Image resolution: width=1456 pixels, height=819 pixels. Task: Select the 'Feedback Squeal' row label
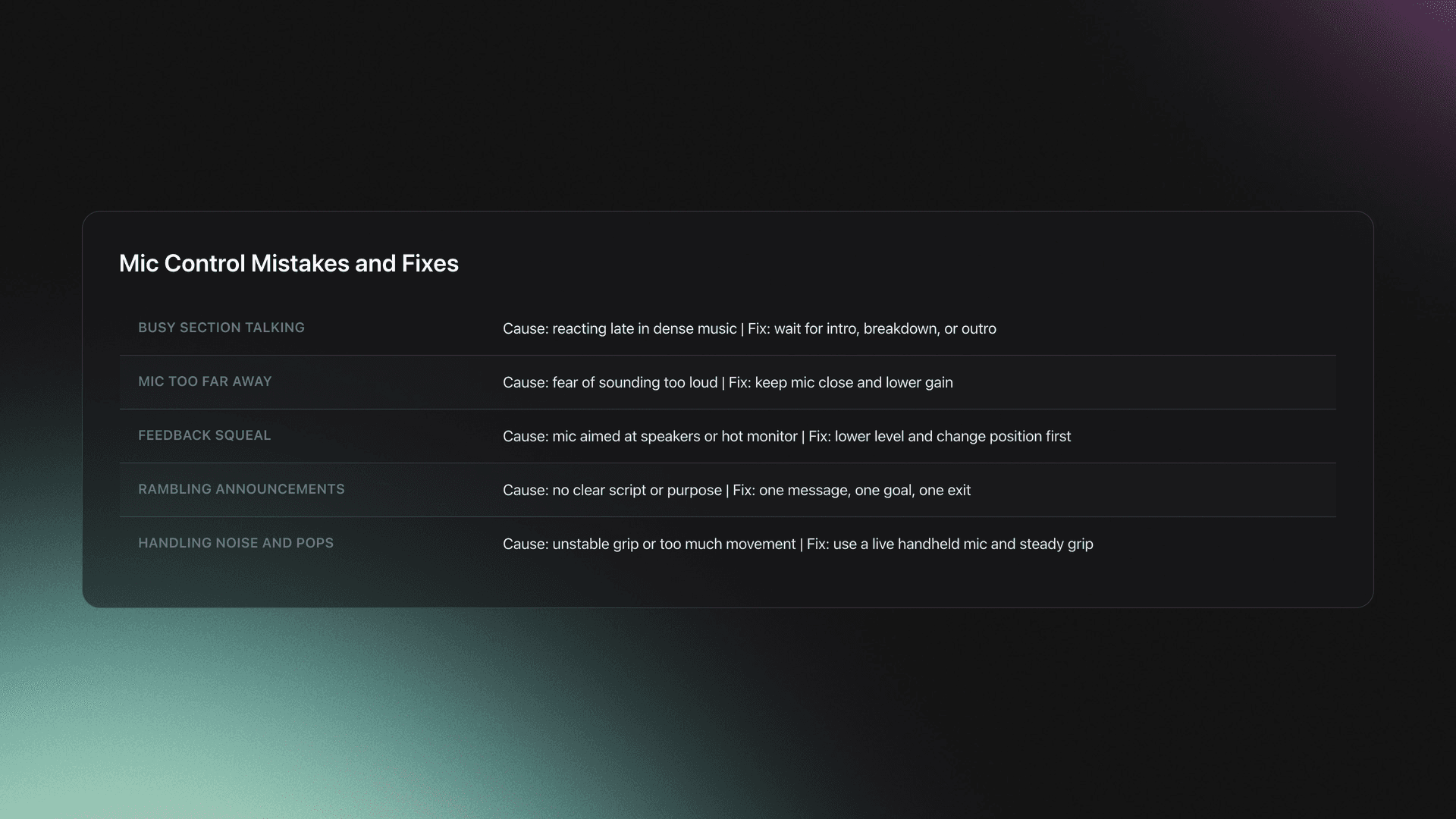point(204,435)
